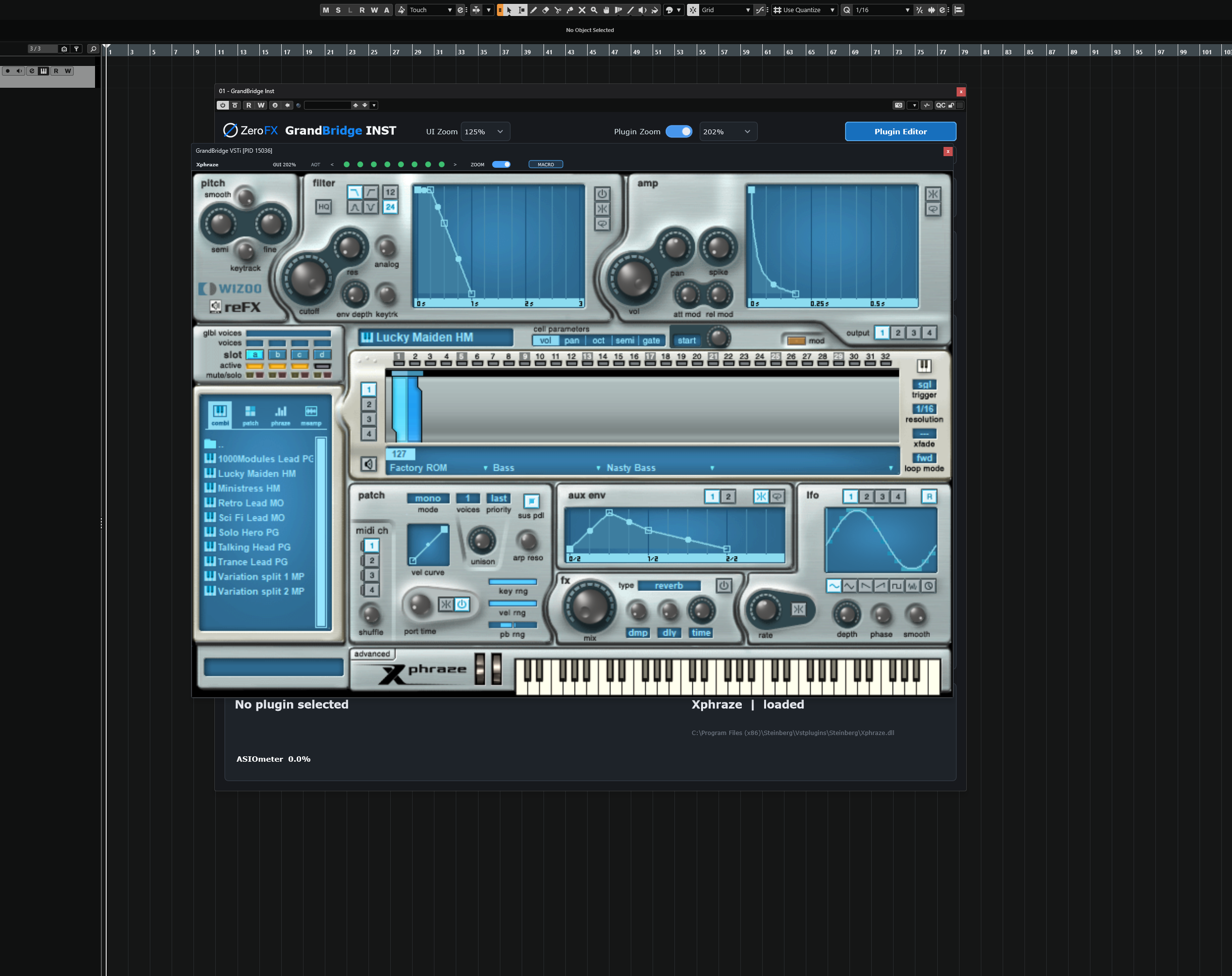Toggle the filter envelope power button
The image size is (1232, 976).
pos(602,194)
